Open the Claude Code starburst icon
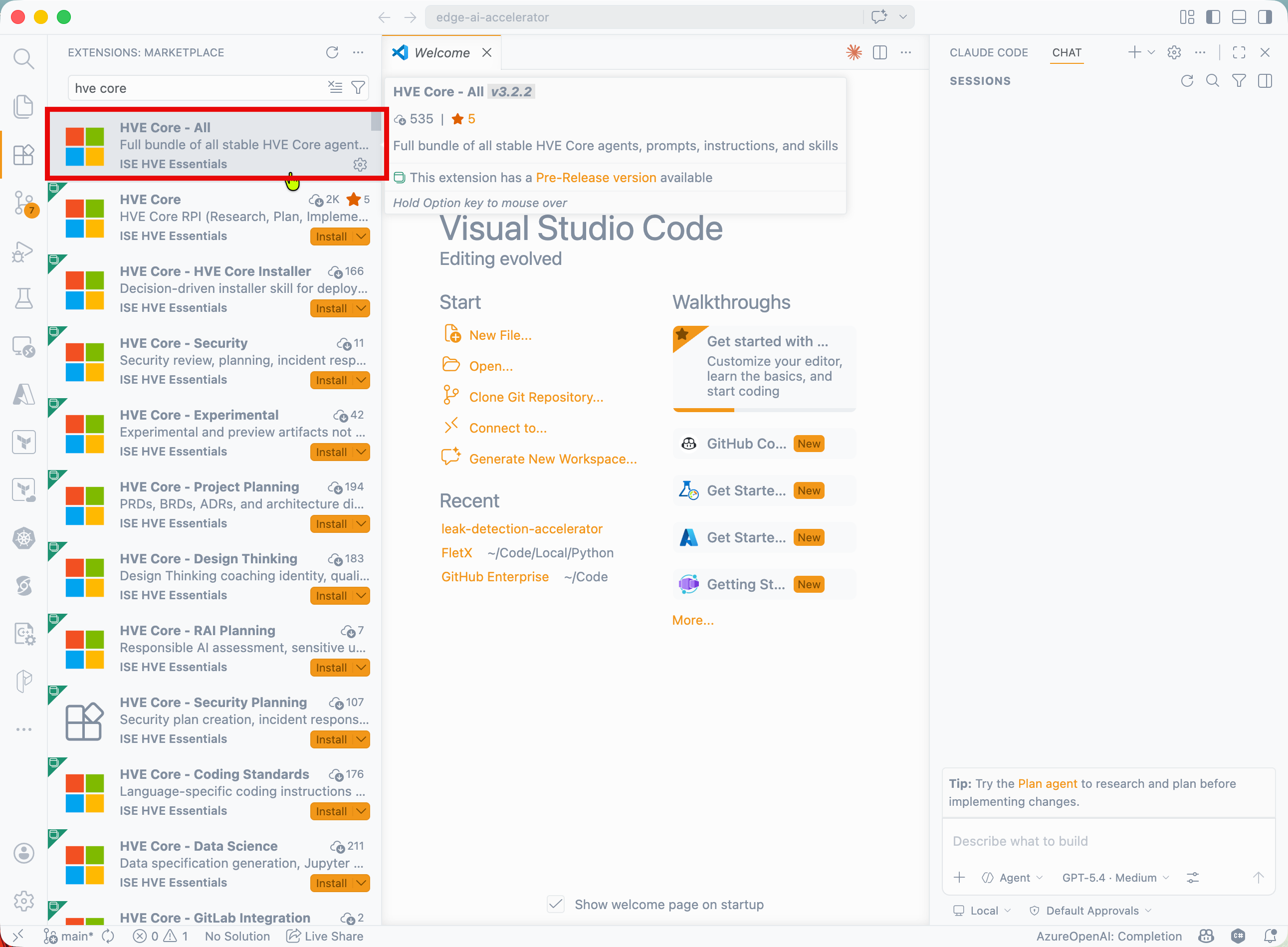 click(854, 53)
